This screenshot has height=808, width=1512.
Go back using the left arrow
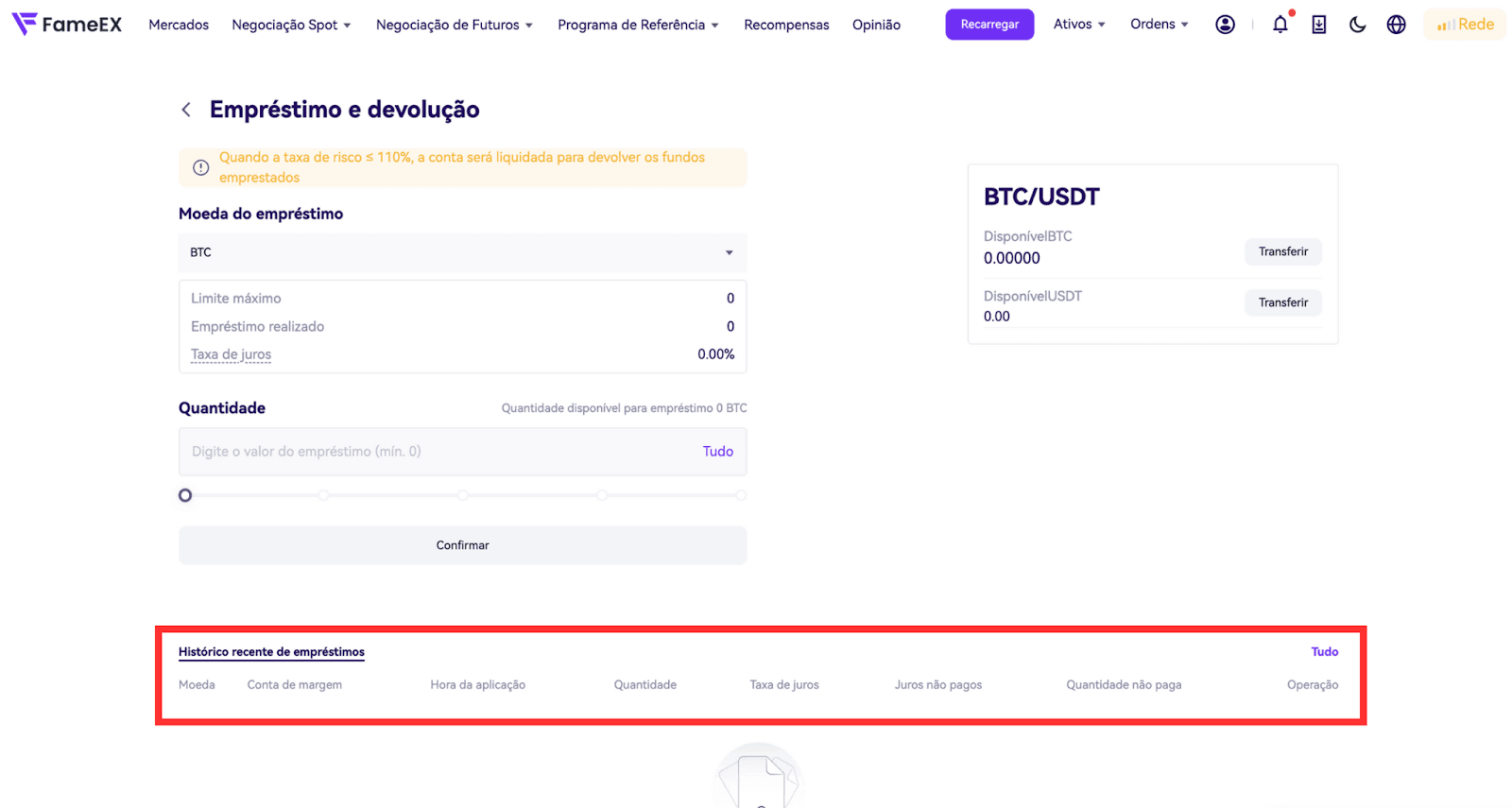click(x=186, y=110)
